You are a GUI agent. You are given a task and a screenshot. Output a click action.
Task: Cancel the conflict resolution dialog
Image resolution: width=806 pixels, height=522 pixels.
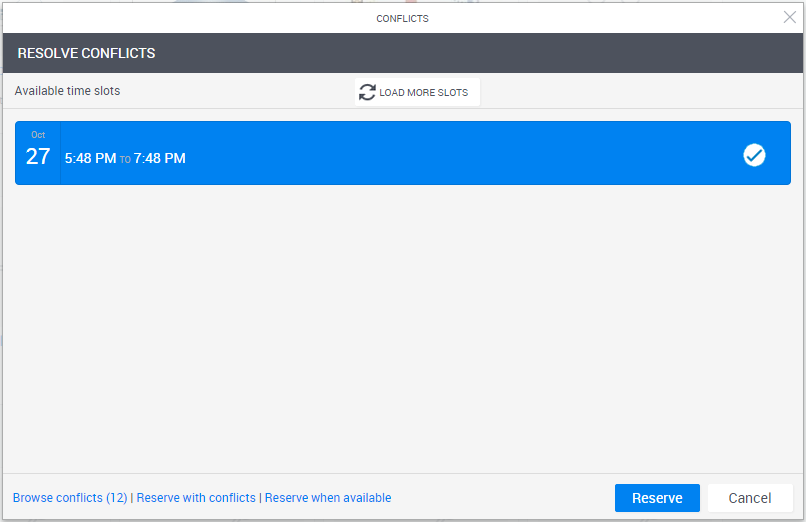click(749, 498)
